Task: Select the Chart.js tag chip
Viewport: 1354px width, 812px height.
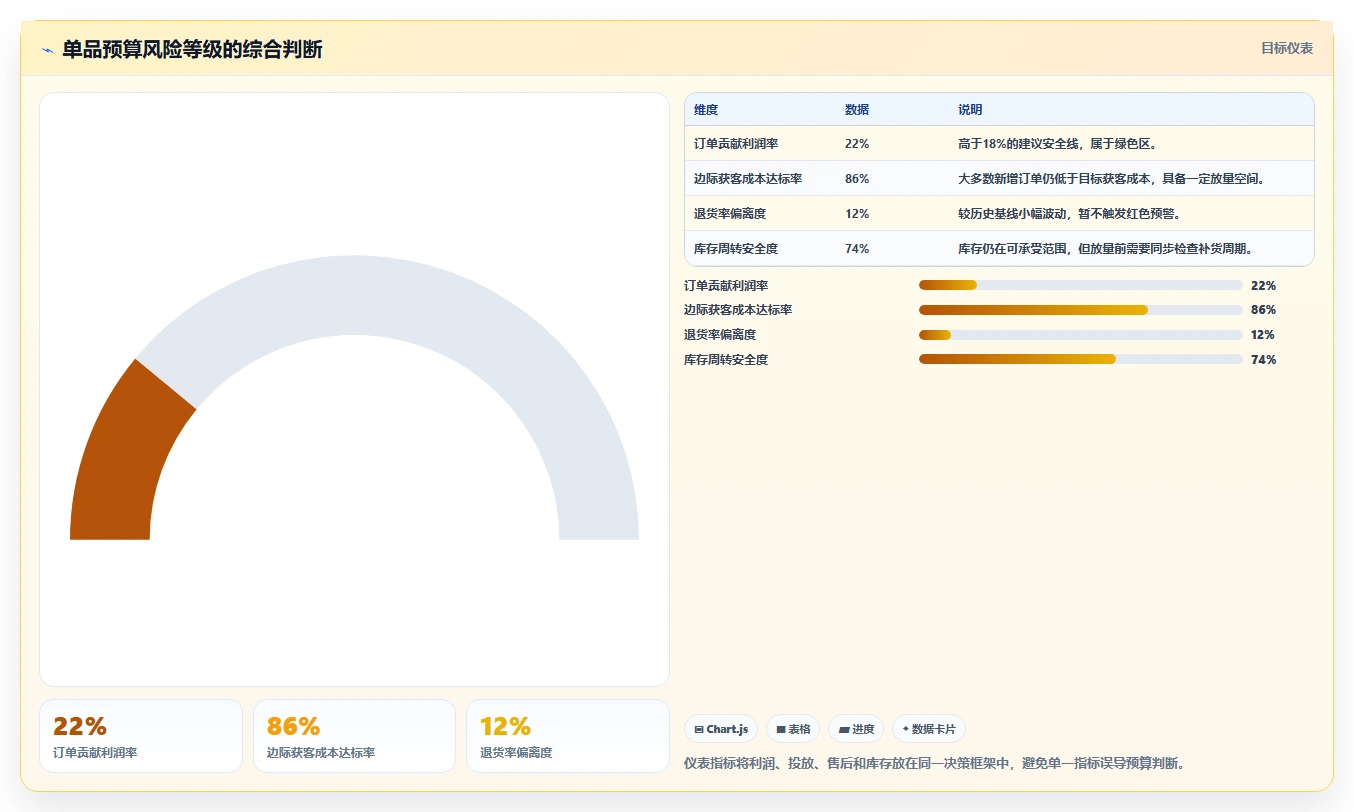Action: click(721, 729)
